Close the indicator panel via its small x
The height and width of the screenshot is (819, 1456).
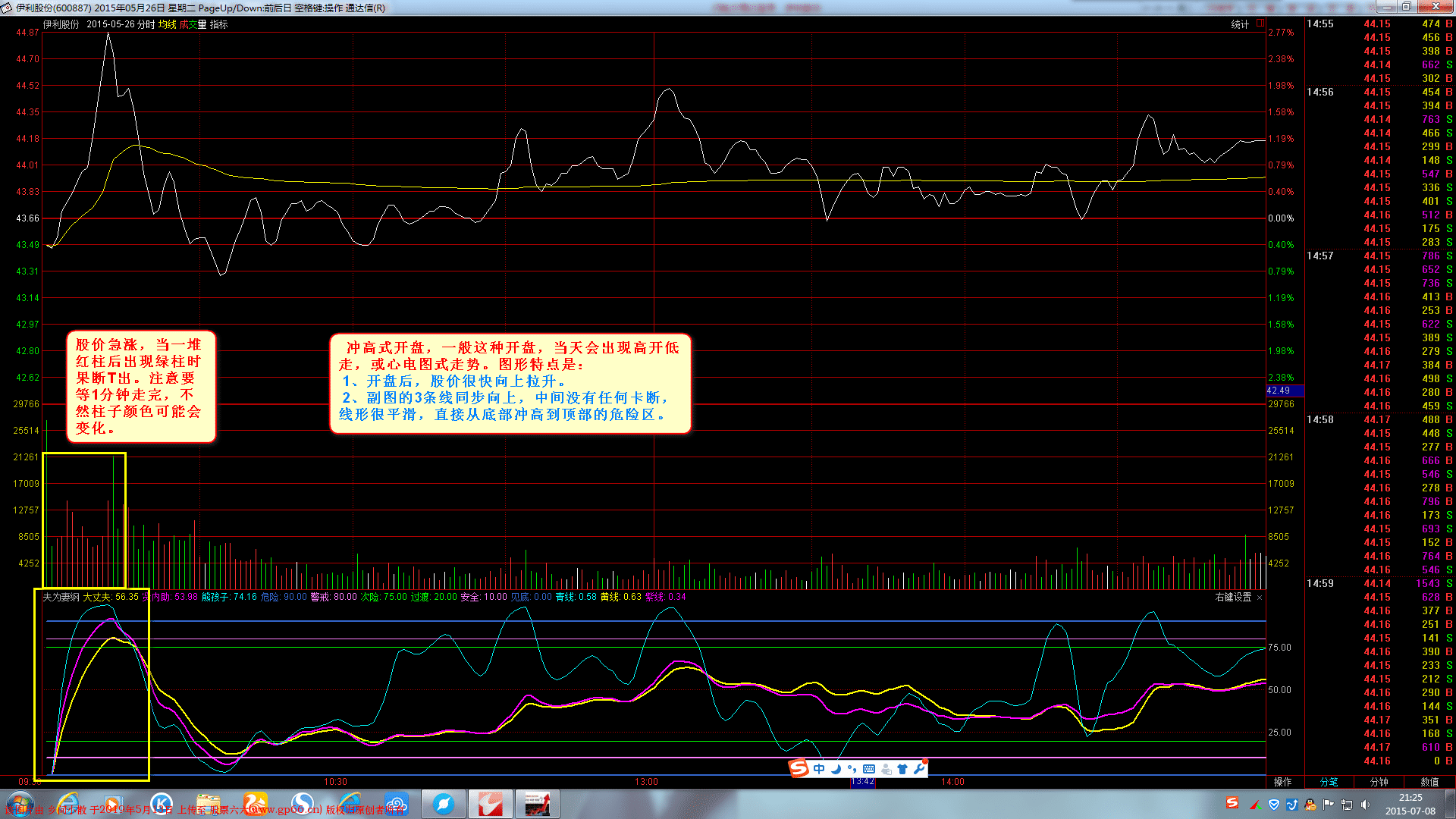click(1260, 598)
